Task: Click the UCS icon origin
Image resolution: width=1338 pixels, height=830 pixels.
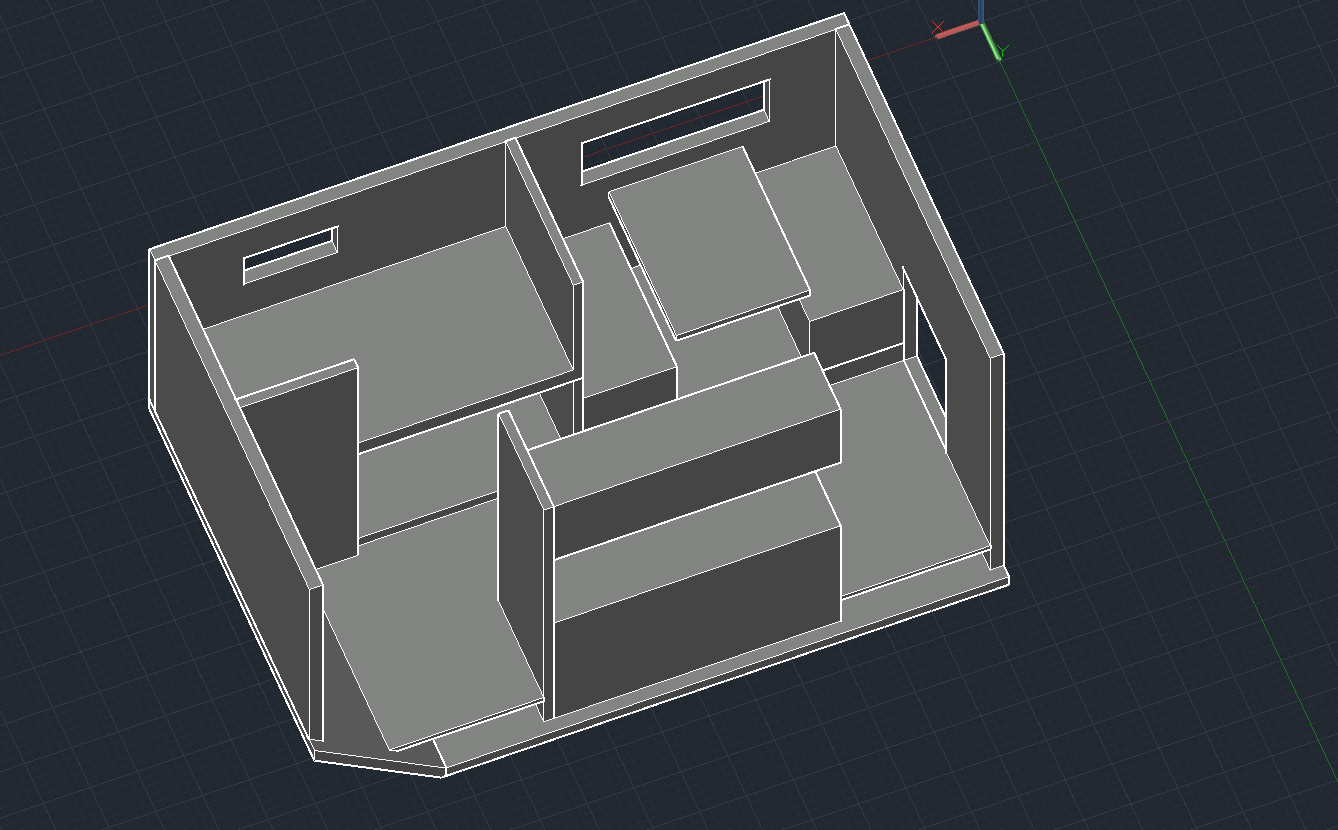Action: [x=981, y=24]
